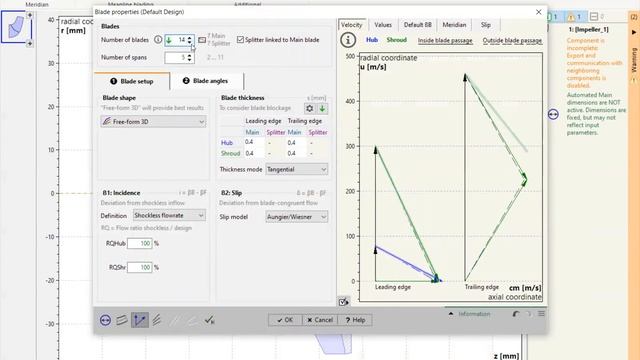The height and width of the screenshot is (360, 640).
Task: Toggle Hub curve visibility in diagram
Action: pos(372,40)
